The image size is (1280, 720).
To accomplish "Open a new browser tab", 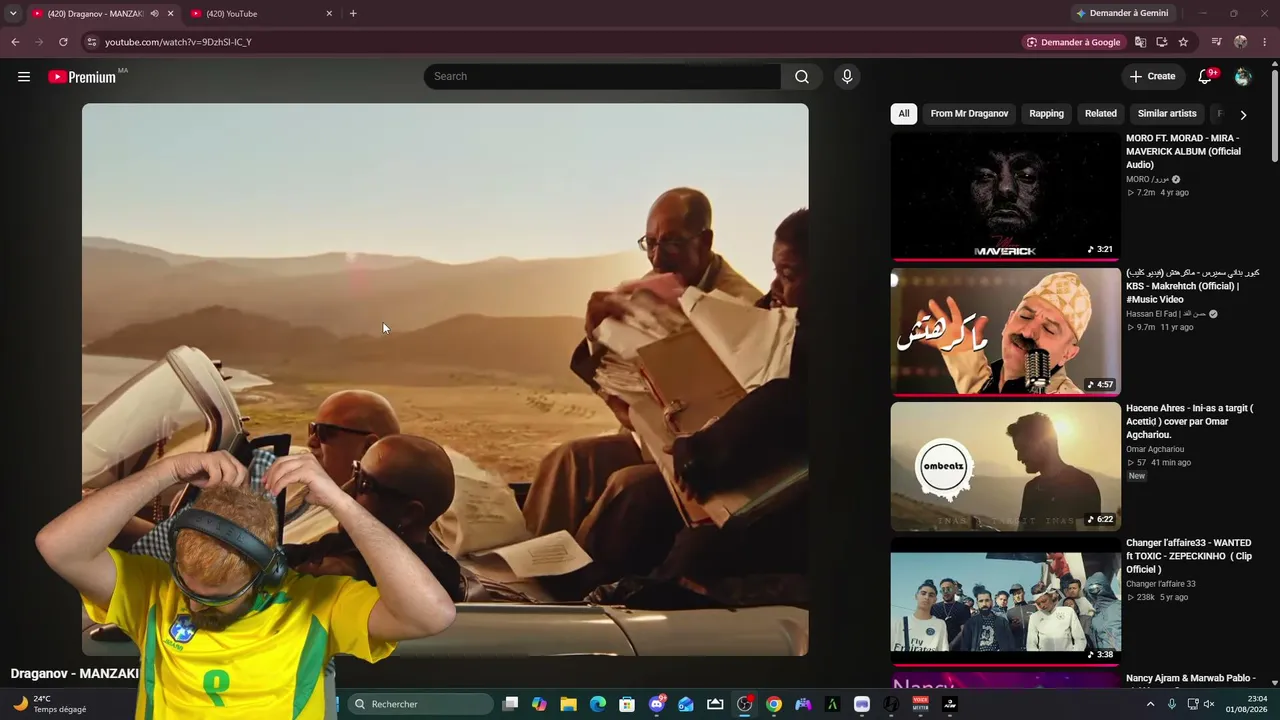I will point(353,13).
